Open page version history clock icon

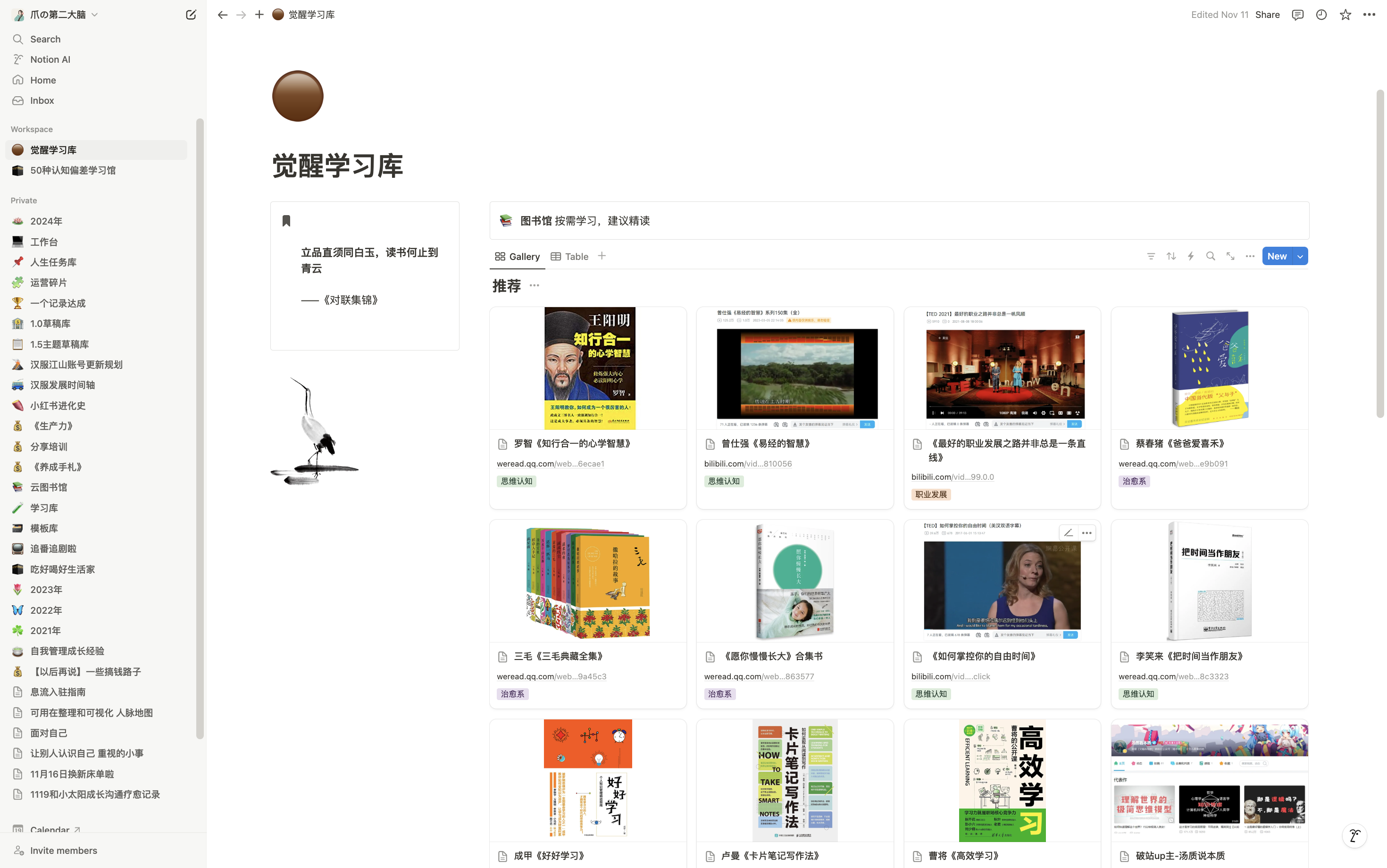[1321, 15]
